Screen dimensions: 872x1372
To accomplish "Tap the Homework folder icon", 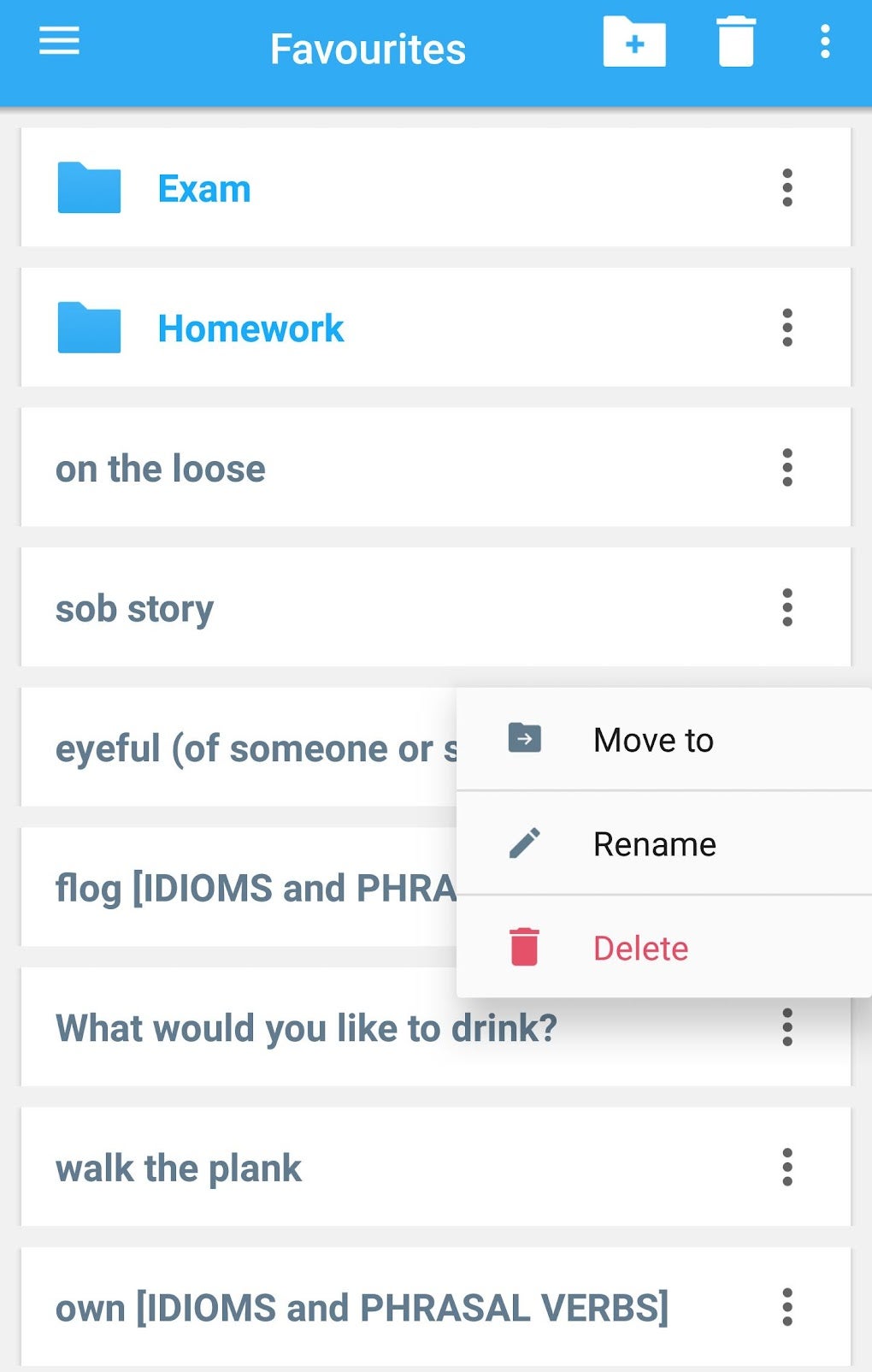I will pyautogui.click(x=89, y=328).
